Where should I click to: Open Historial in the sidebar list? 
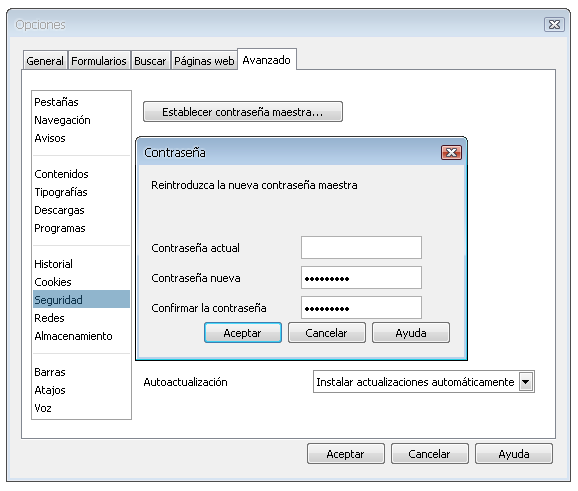81,264
